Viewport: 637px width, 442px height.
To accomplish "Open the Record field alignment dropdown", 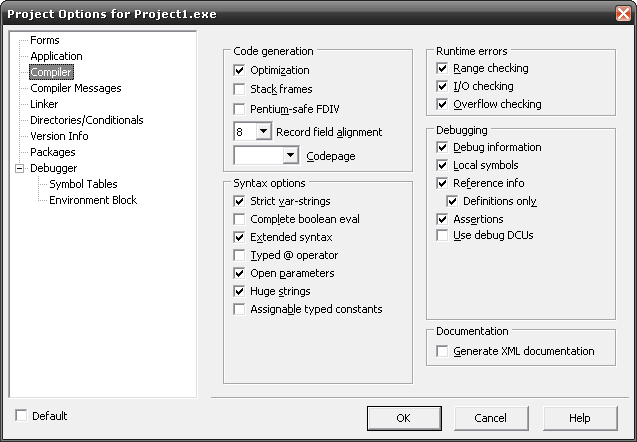I will coord(263,132).
